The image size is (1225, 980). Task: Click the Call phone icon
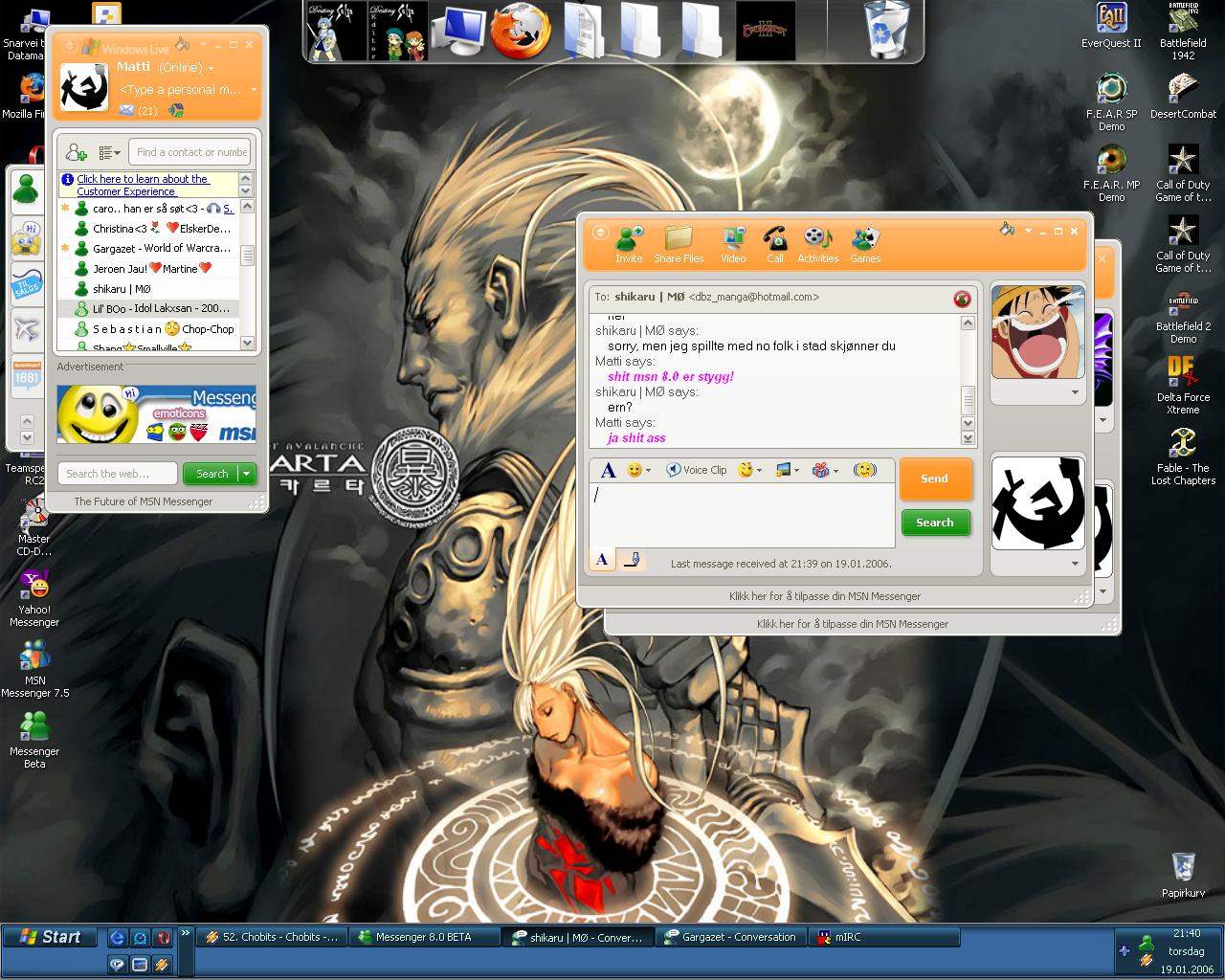click(x=774, y=244)
